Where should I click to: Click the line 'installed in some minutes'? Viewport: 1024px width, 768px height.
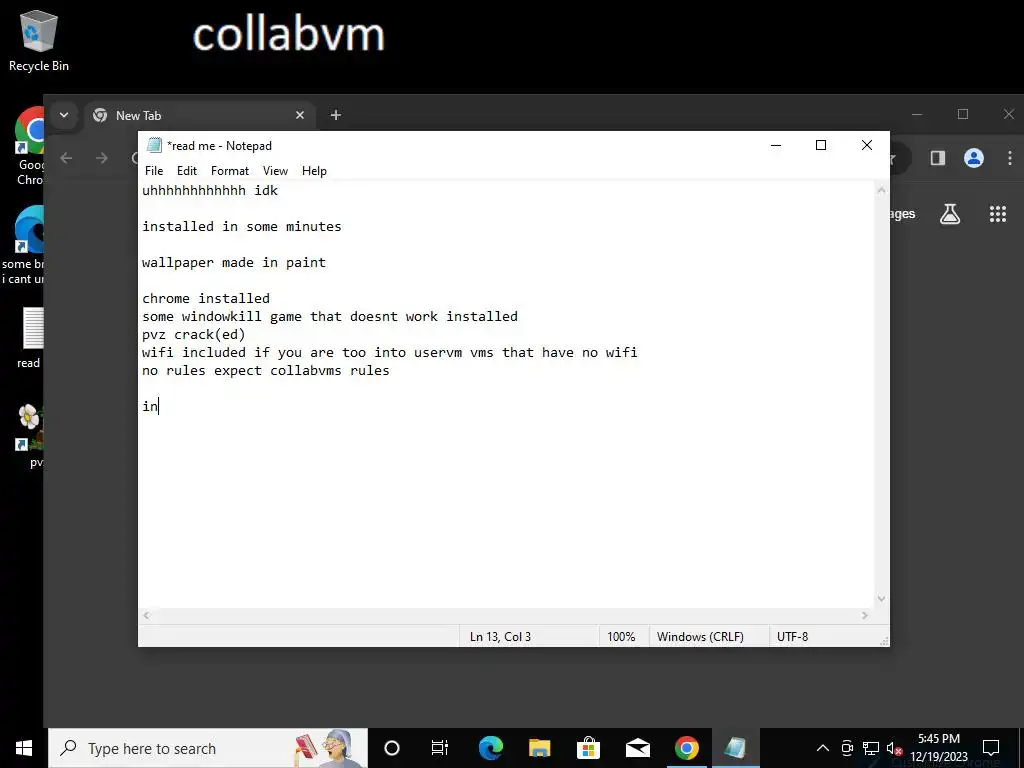242,227
